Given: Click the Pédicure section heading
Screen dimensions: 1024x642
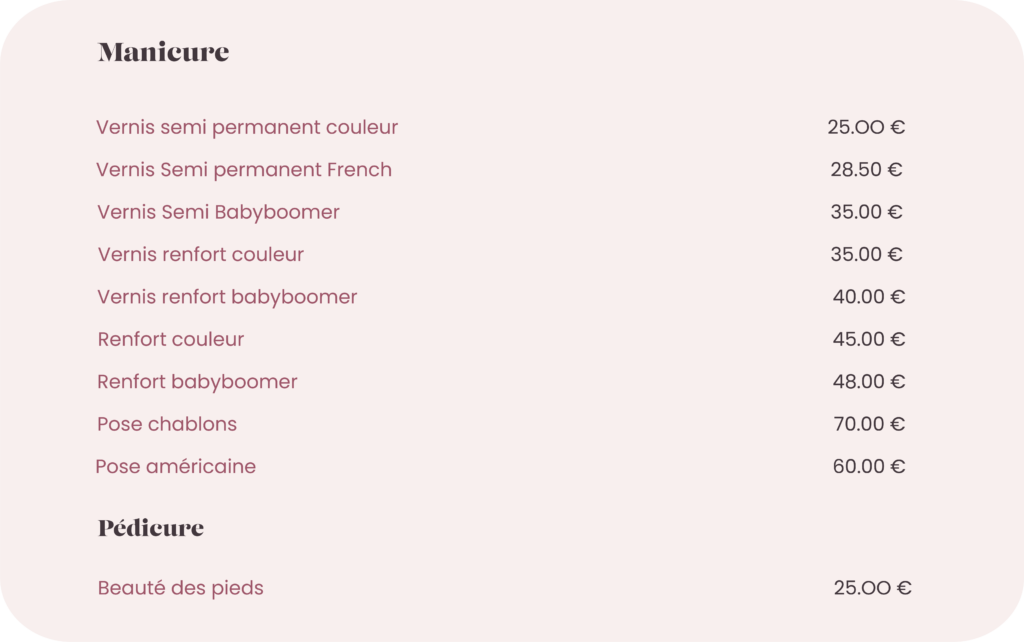Looking at the screenshot, I should point(151,527).
